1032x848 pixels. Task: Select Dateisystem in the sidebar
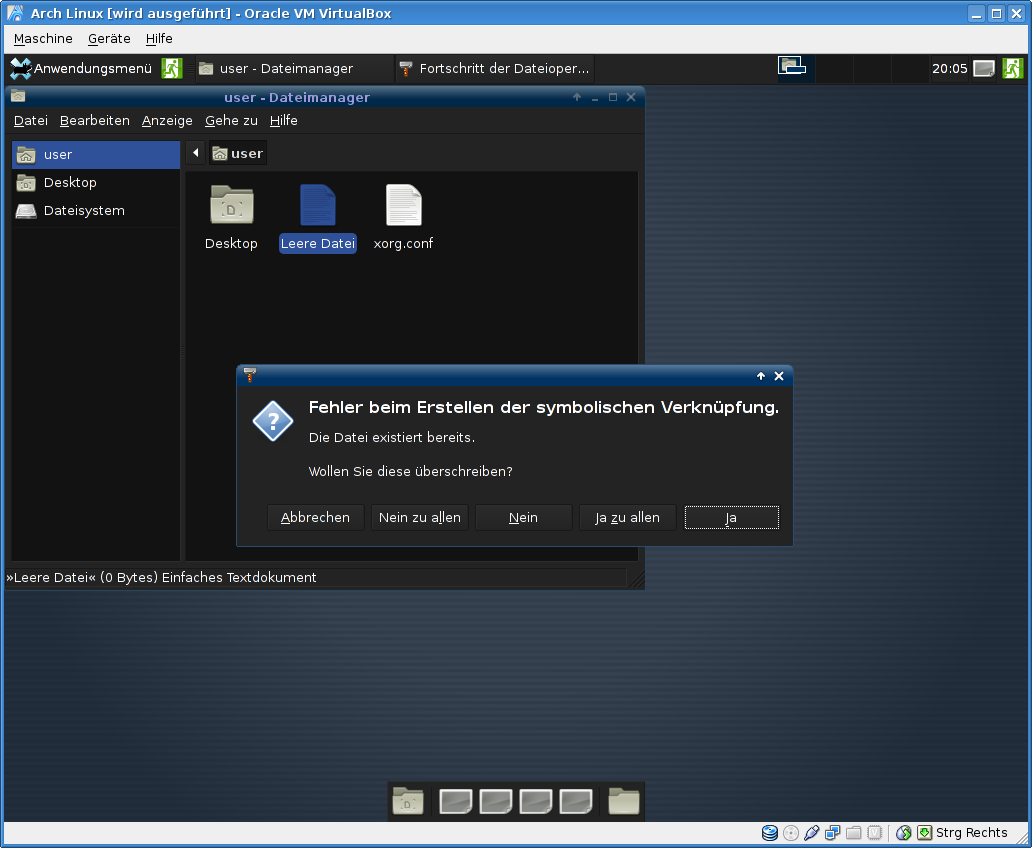[x=84, y=210]
